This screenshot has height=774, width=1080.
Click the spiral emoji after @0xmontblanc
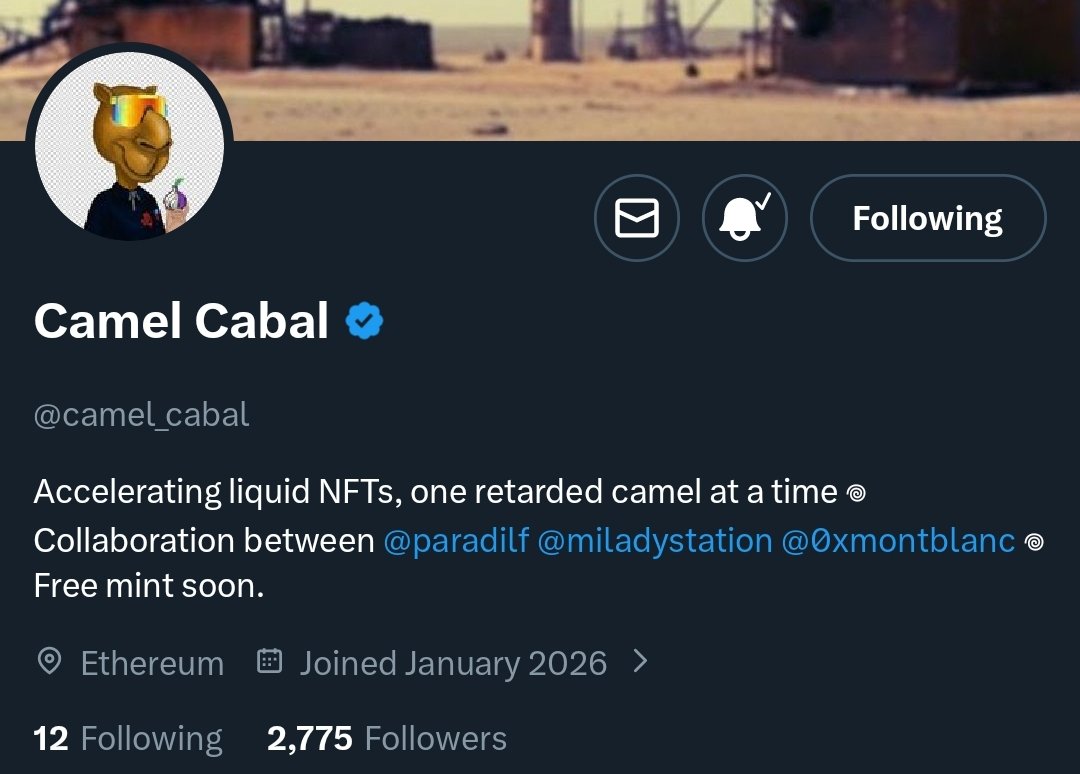pos(1035,541)
